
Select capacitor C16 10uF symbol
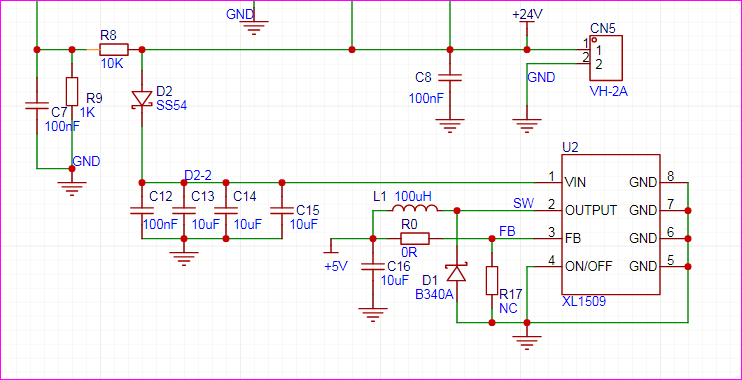(373, 267)
